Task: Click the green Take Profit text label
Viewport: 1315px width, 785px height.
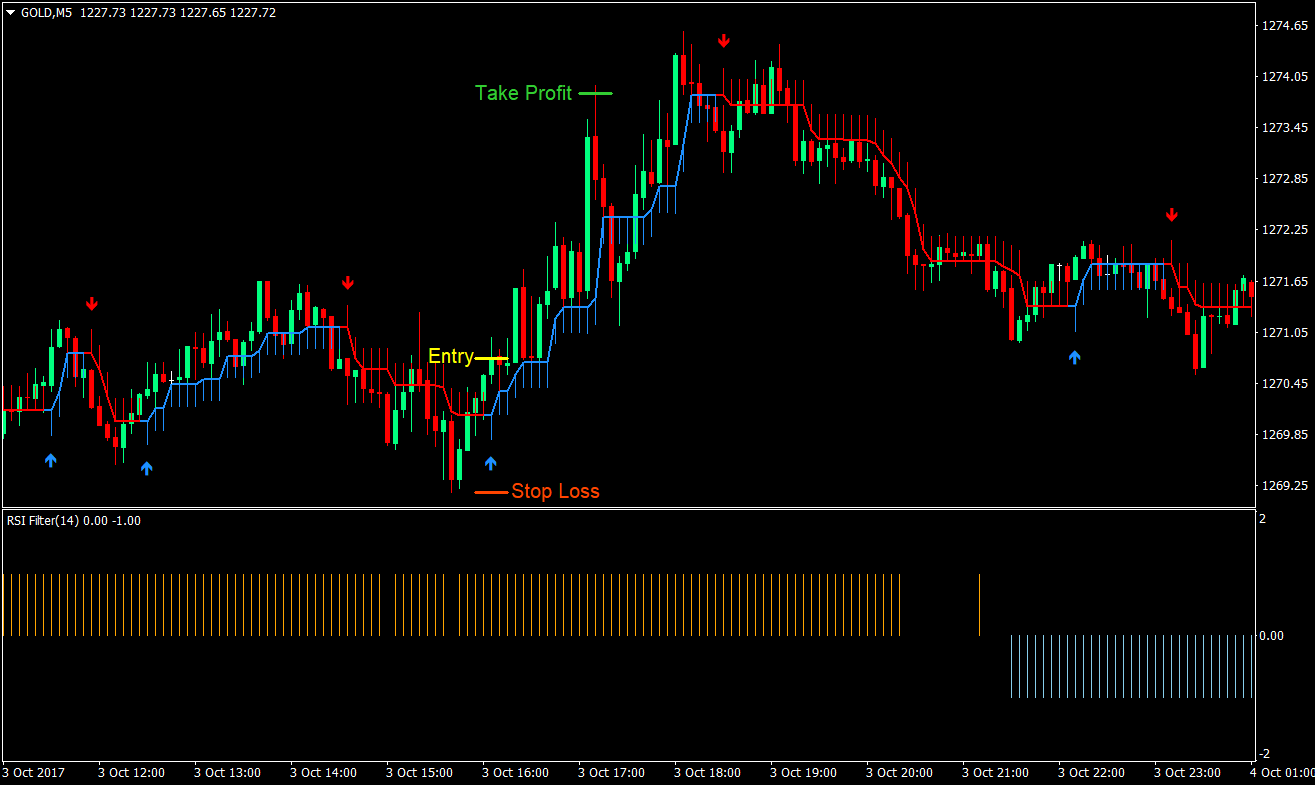Action: click(x=523, y=93)
